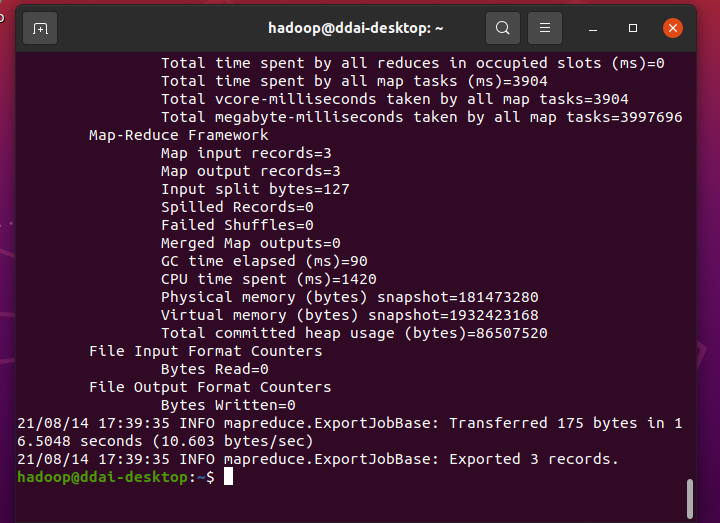Click the File Output Format Counters heading
The image size is (720, 523).
[x=210, y=387]
